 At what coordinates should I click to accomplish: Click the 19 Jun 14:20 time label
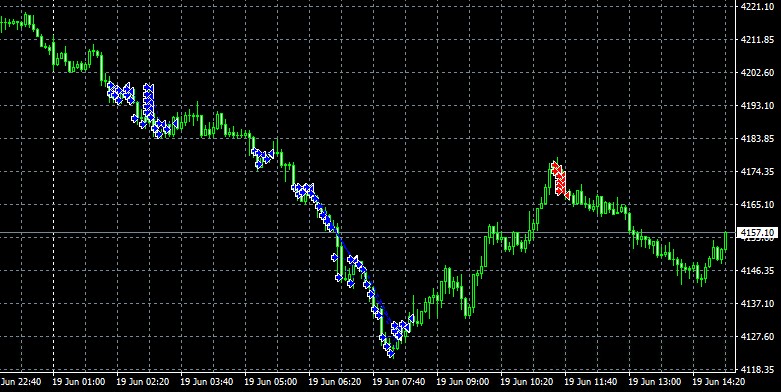pos(720,382)
